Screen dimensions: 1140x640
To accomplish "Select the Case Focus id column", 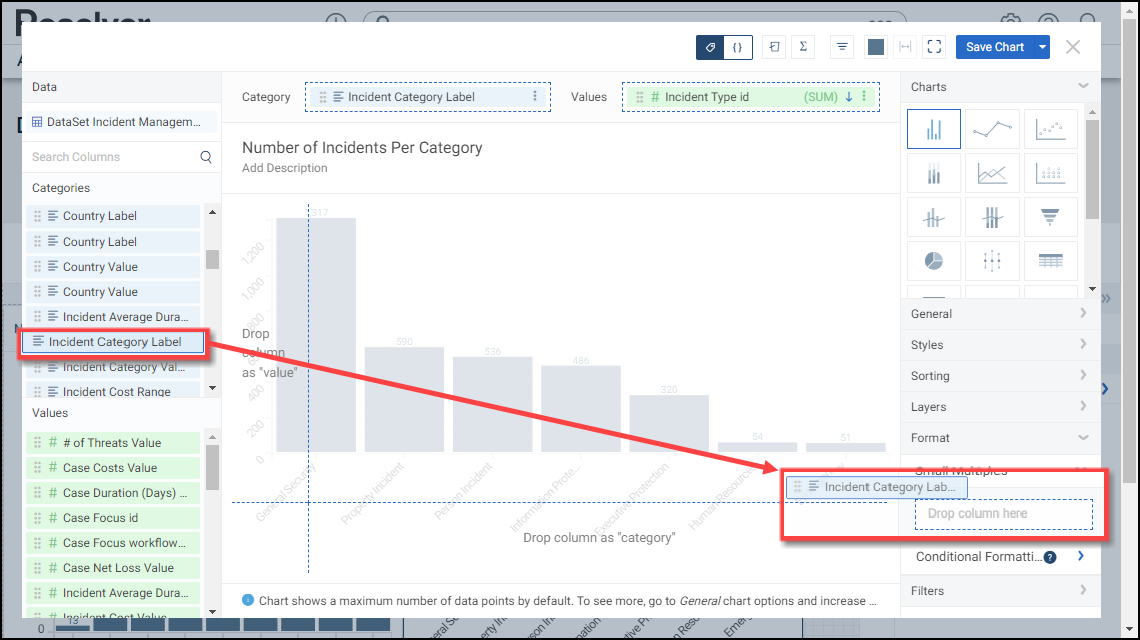I will point(113,518).
